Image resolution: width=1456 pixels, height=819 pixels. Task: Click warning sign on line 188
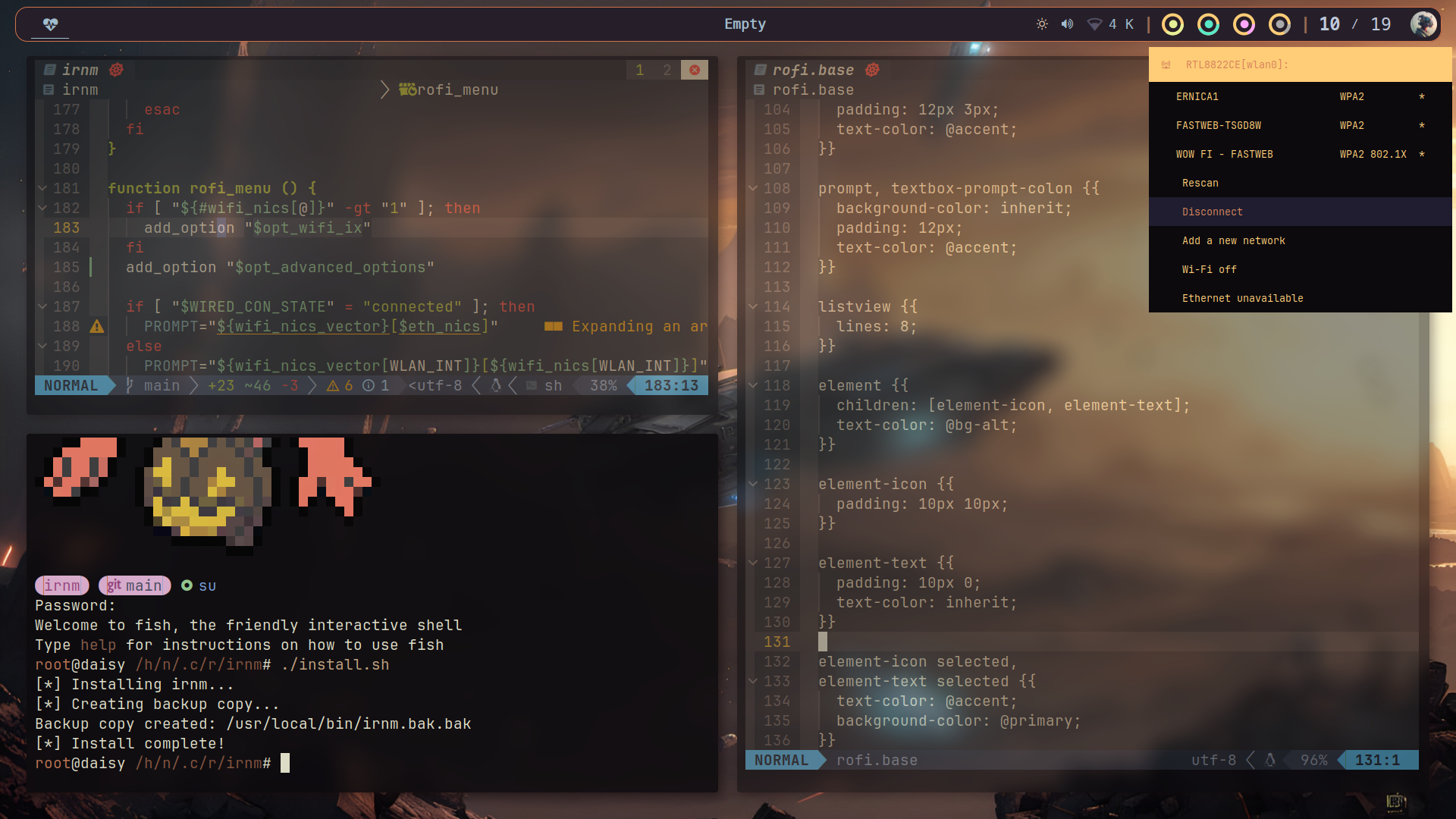click(x=97, y=327)
